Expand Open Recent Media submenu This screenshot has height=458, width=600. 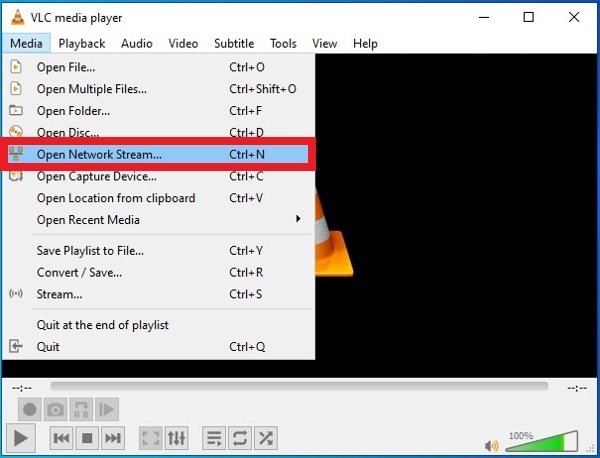[158, 220]
